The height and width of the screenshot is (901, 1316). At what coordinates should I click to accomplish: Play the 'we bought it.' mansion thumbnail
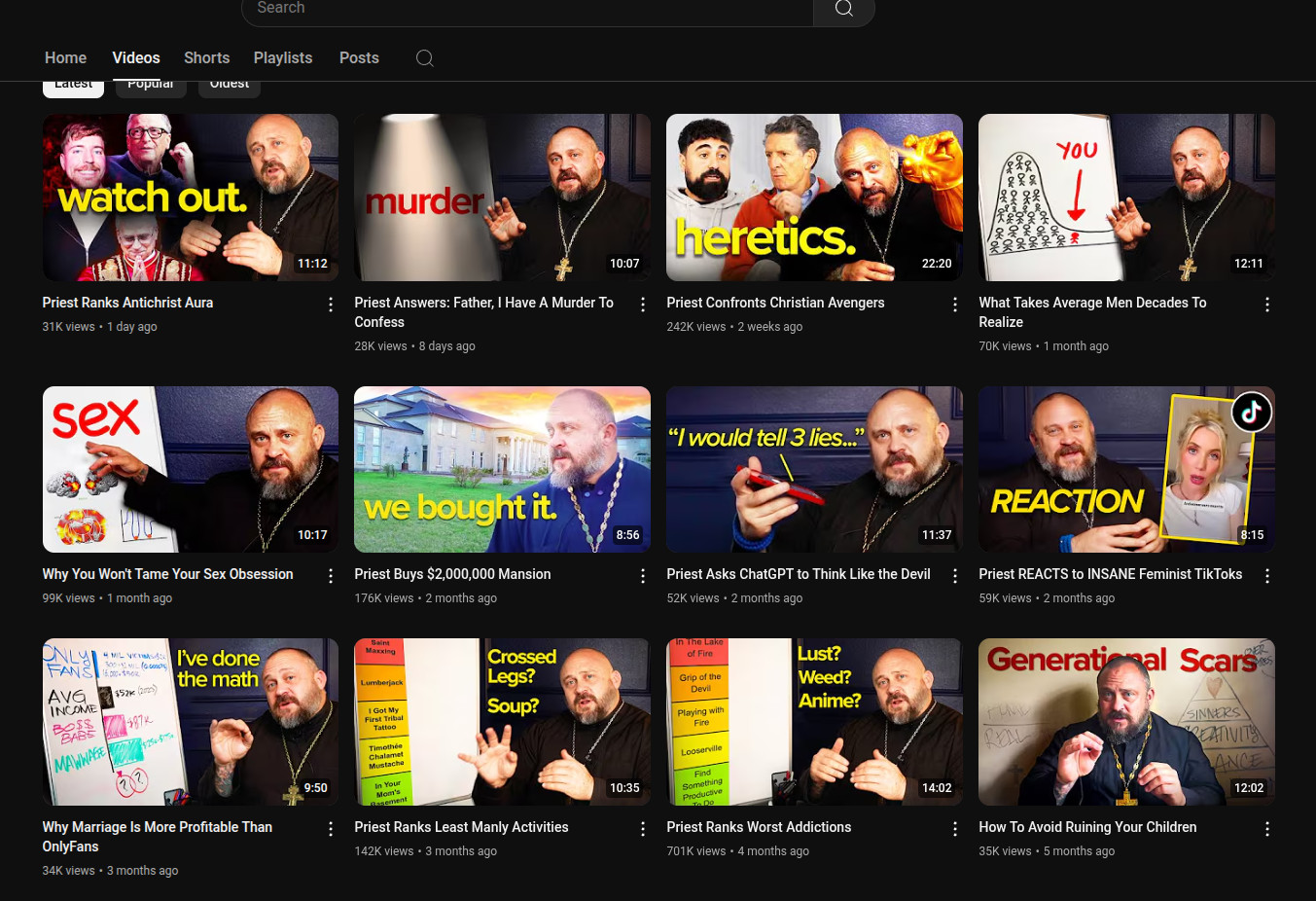[502, 469]
